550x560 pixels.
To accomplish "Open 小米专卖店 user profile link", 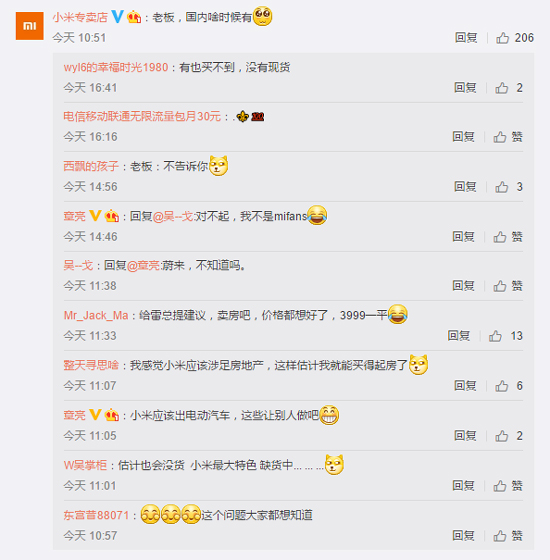I will click(x=80, y=17).
